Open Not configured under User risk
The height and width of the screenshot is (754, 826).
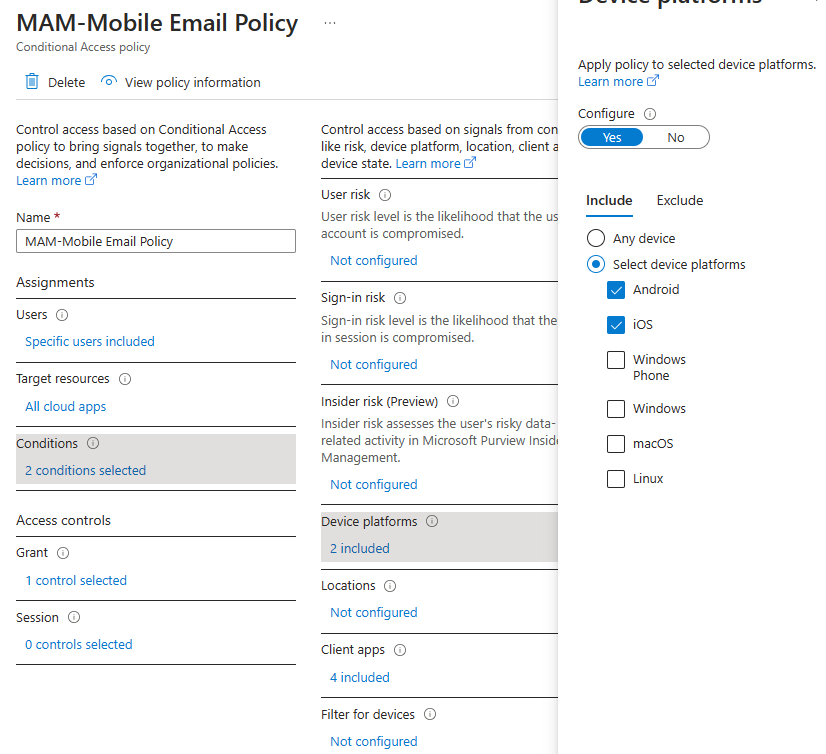[x=374, y=260]
